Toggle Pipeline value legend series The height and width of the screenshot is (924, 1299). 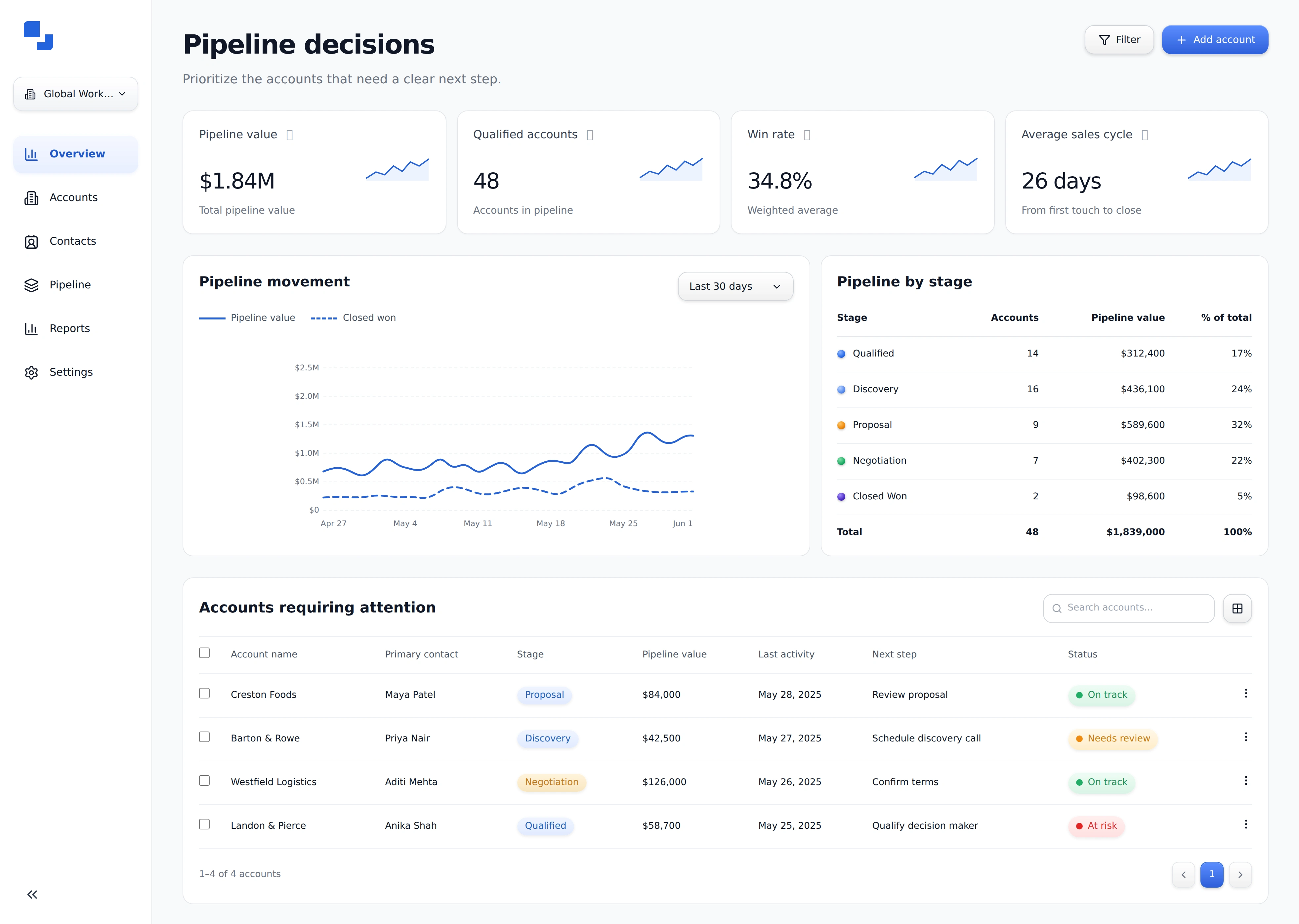pos(247,317)
